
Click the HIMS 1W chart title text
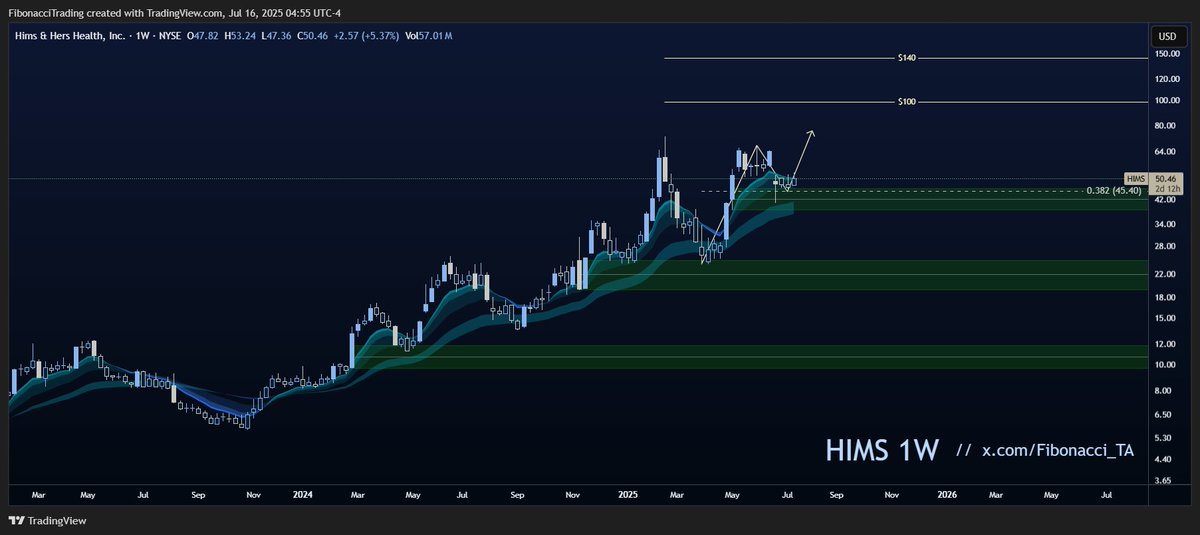[x=882, y=451]
